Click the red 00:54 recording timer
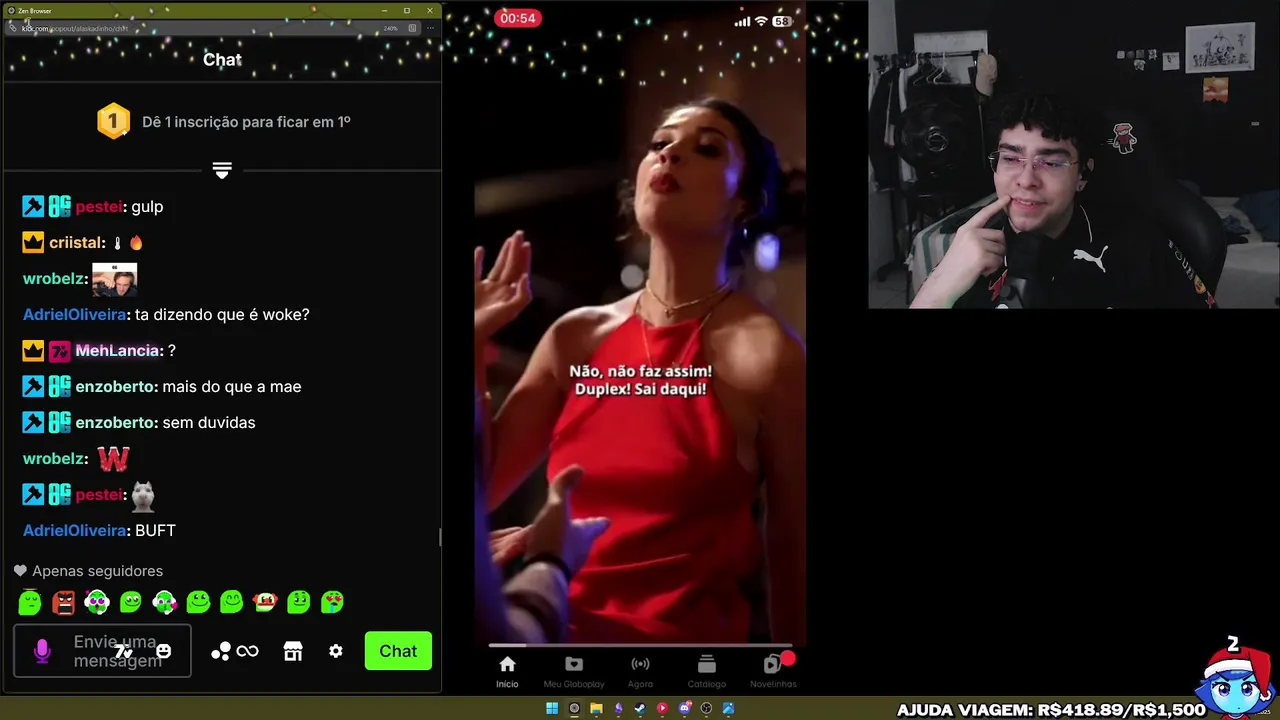The width and height of the screenshot is (1280, 720). 518,18
